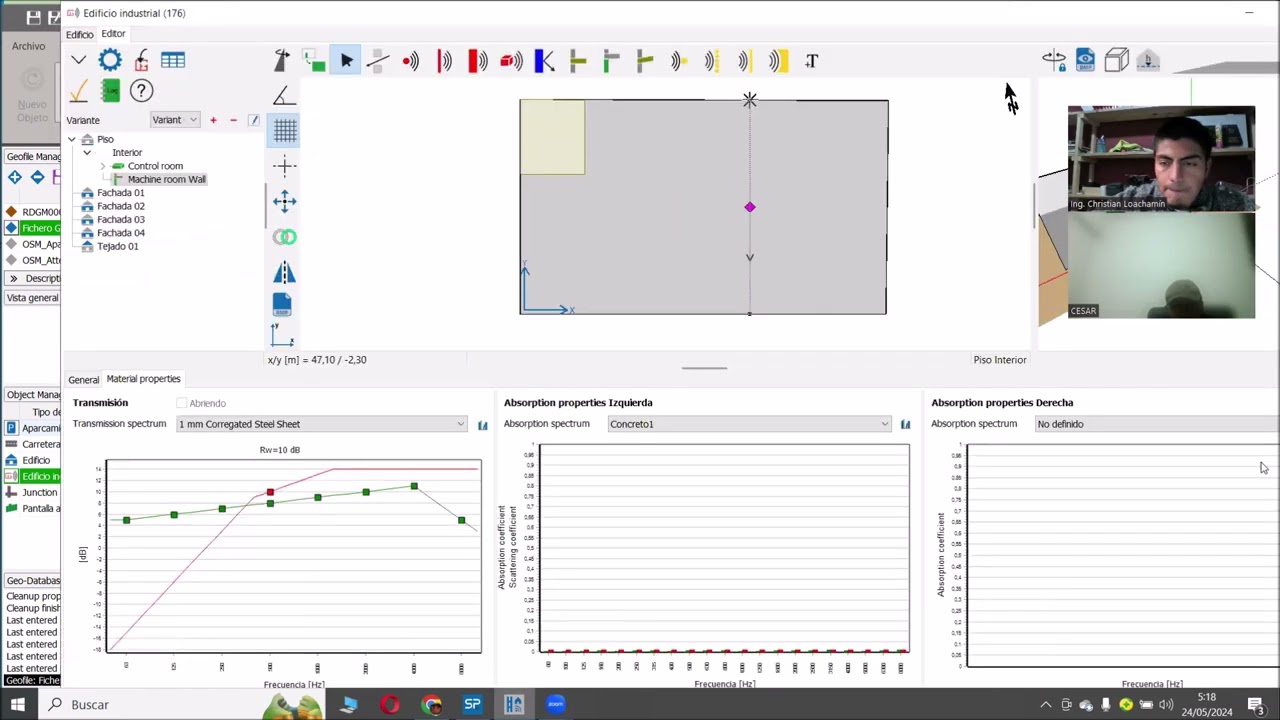The width and height of the screenshot is (1280, 720).
Task: Click the beige Control room area
Action: [552, 137]
